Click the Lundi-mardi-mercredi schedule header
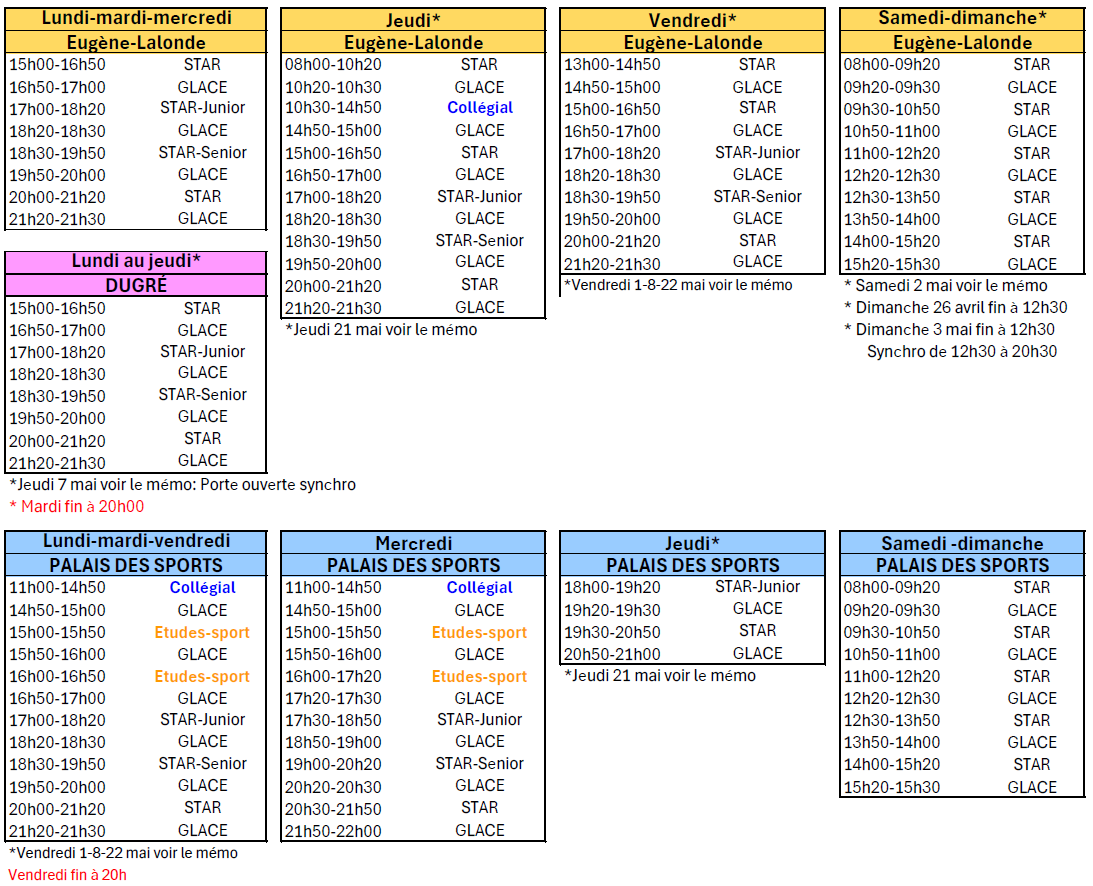The image size is (1093, 886). click(136, 18)
